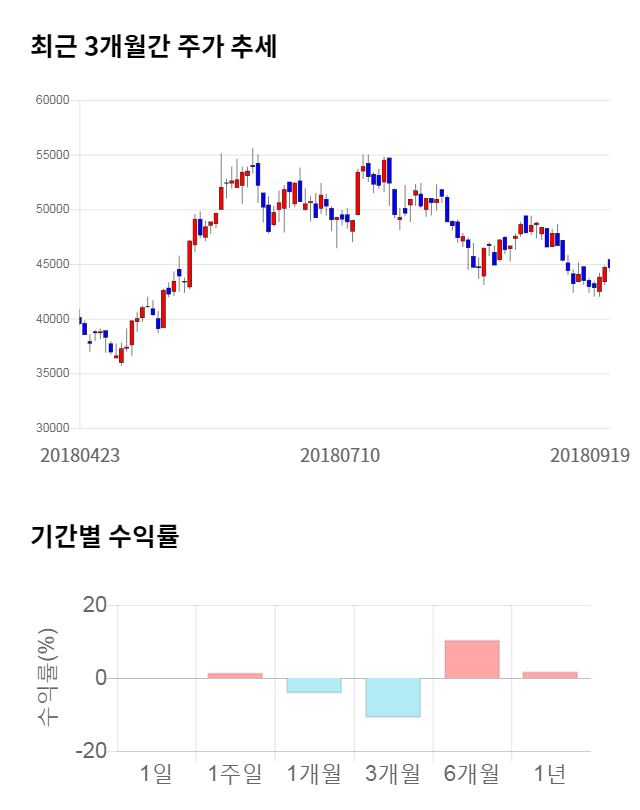Click the small red 1주일 bar

coord(235,676)
